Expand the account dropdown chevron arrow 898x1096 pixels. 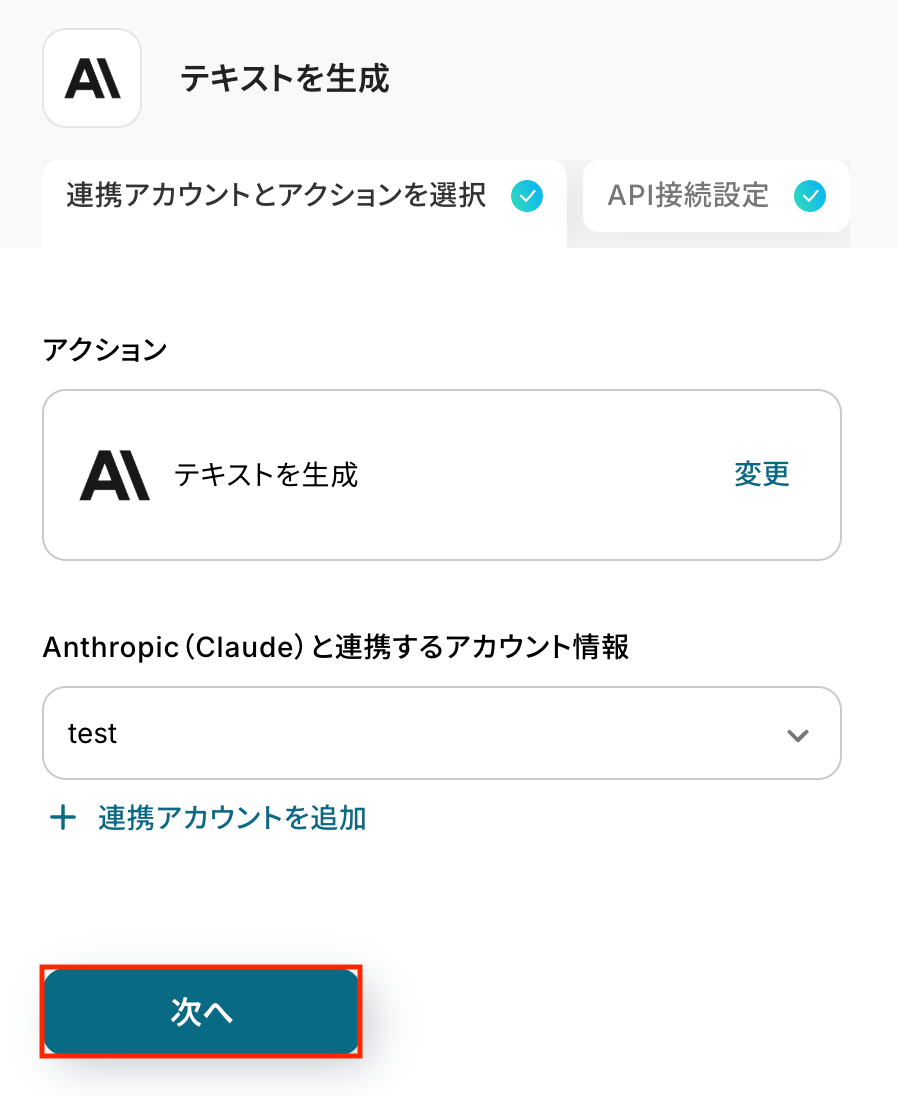(797, 735)
